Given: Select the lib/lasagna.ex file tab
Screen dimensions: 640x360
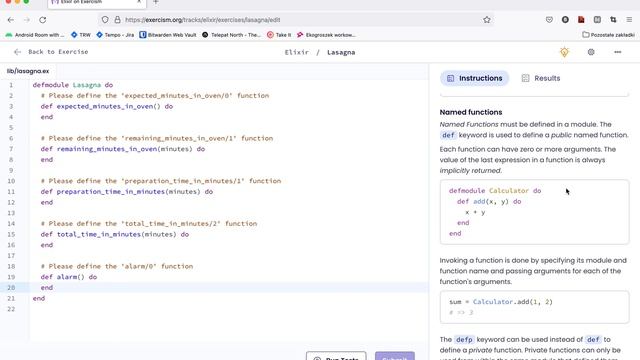Looking at the screenshot, I should point(28,71).
